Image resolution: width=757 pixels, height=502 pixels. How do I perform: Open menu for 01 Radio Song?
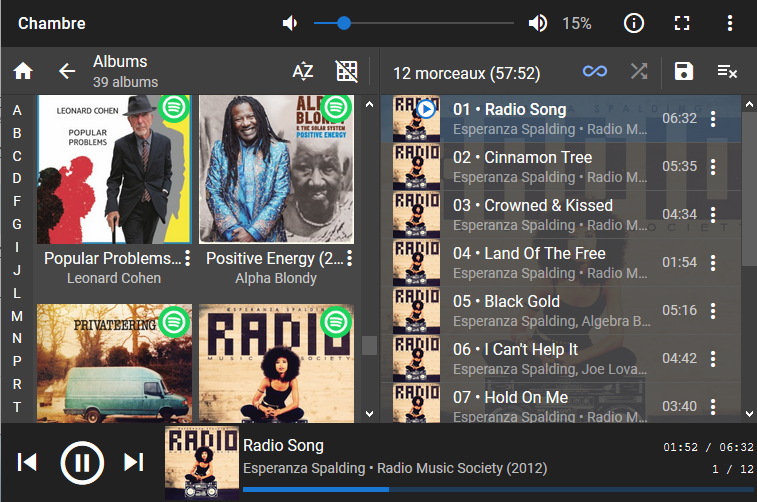tap(713, 119)
